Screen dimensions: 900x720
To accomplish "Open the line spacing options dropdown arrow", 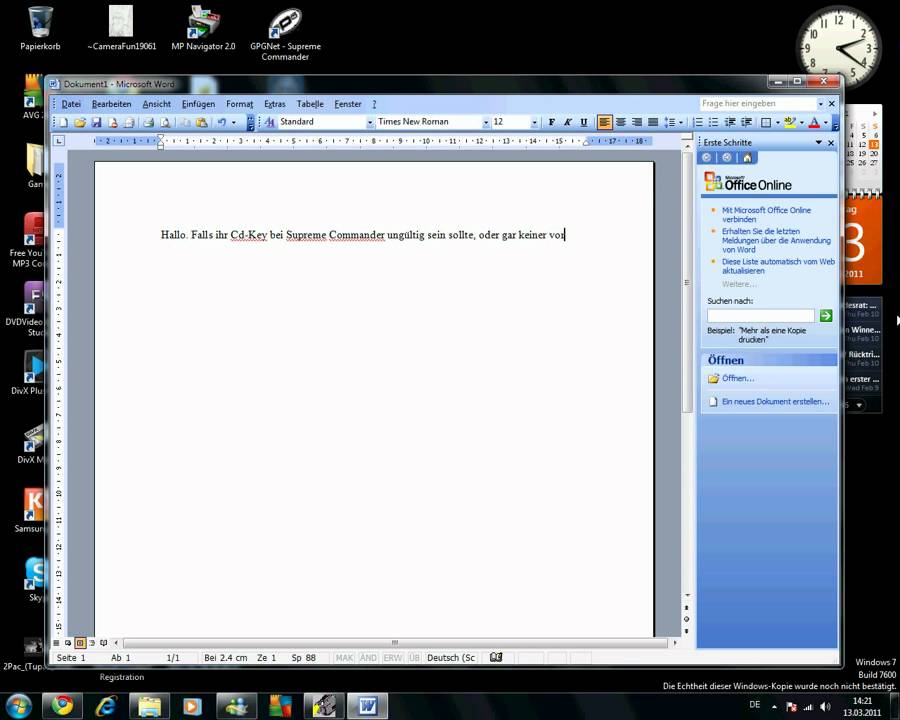I will click(x=681, y=122).
